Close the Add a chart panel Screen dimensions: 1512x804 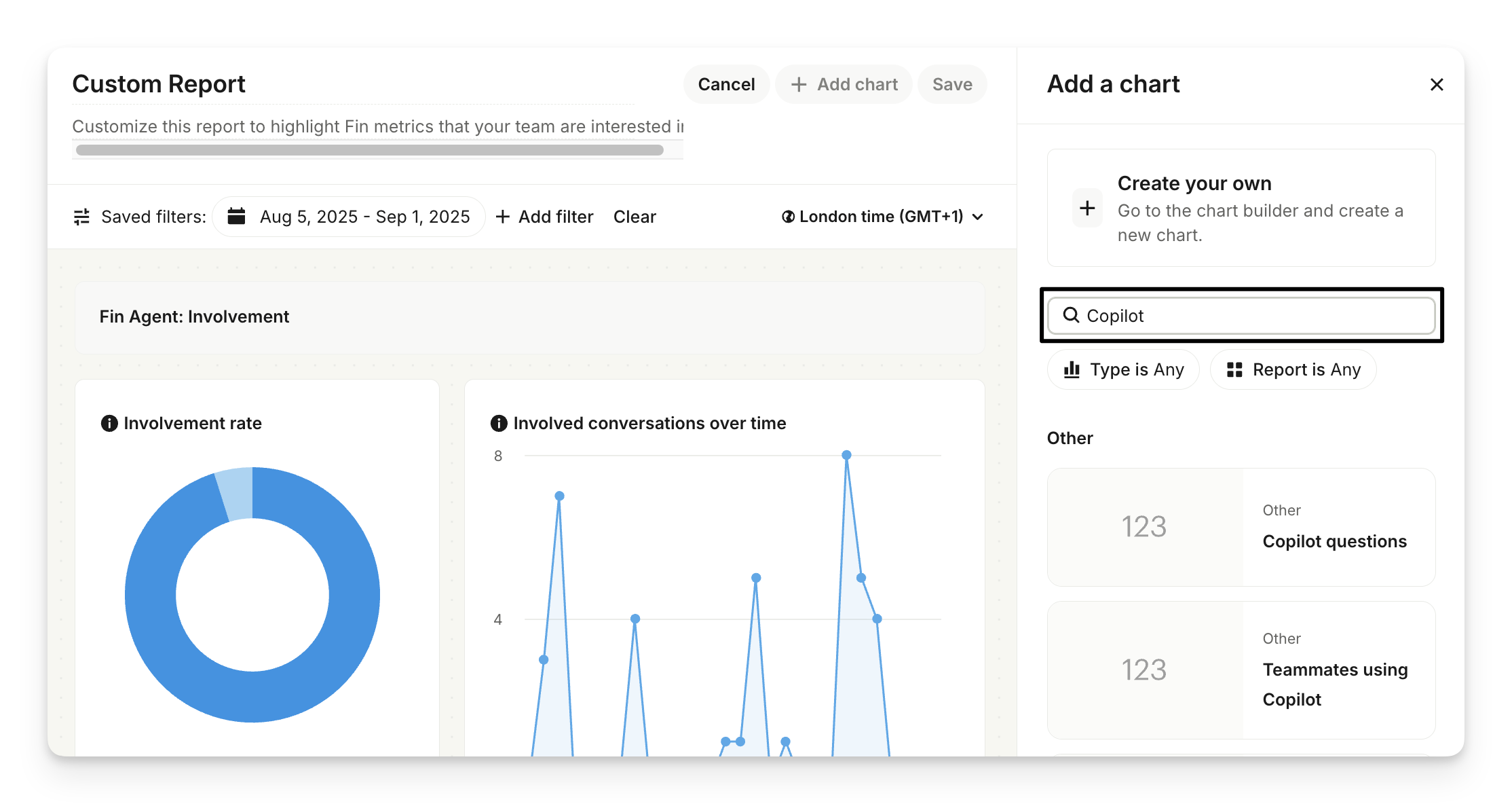pyautogui.click(x=1437, y=84)
